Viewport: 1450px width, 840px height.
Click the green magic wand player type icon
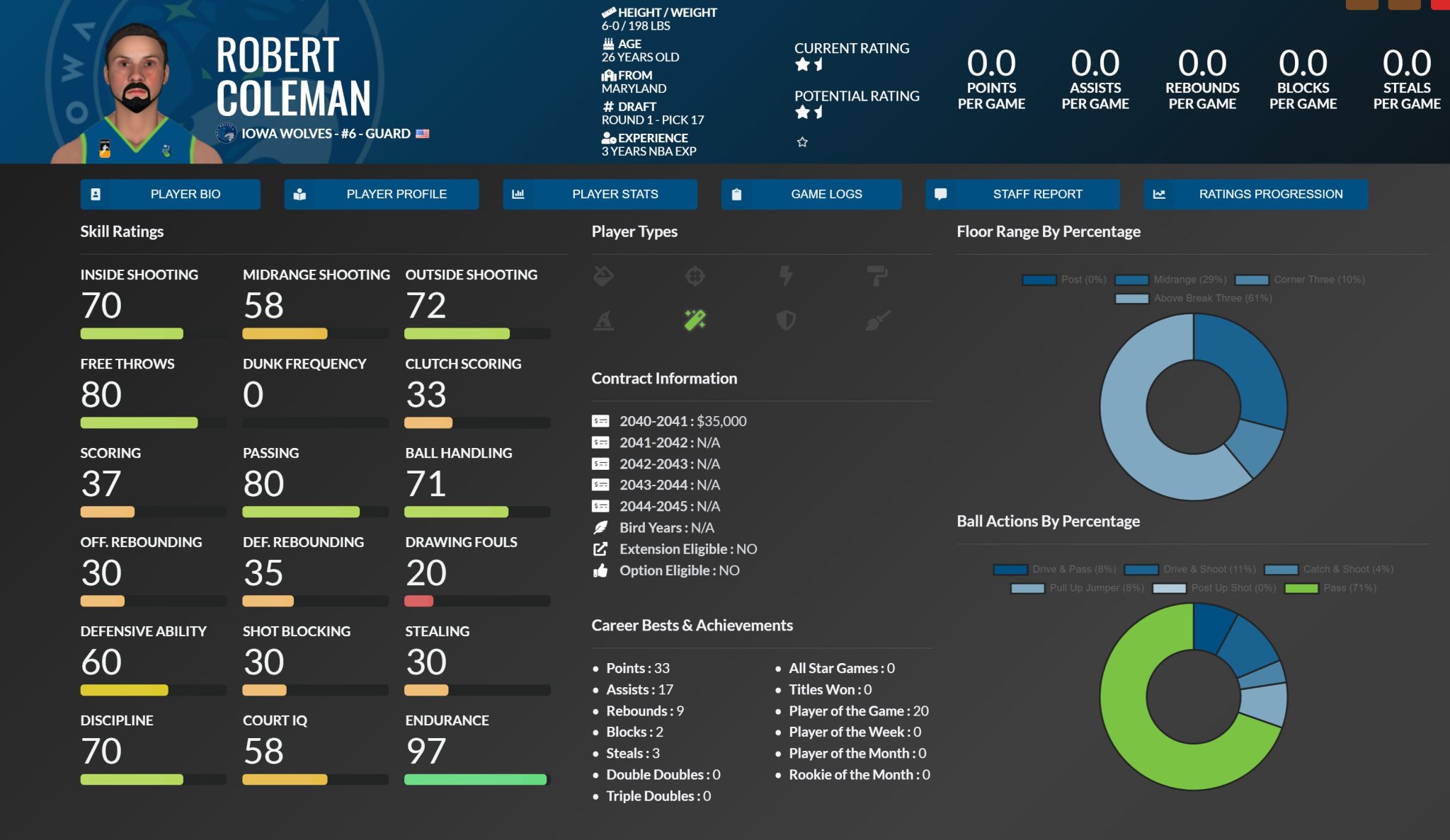[x=695, y=320]
